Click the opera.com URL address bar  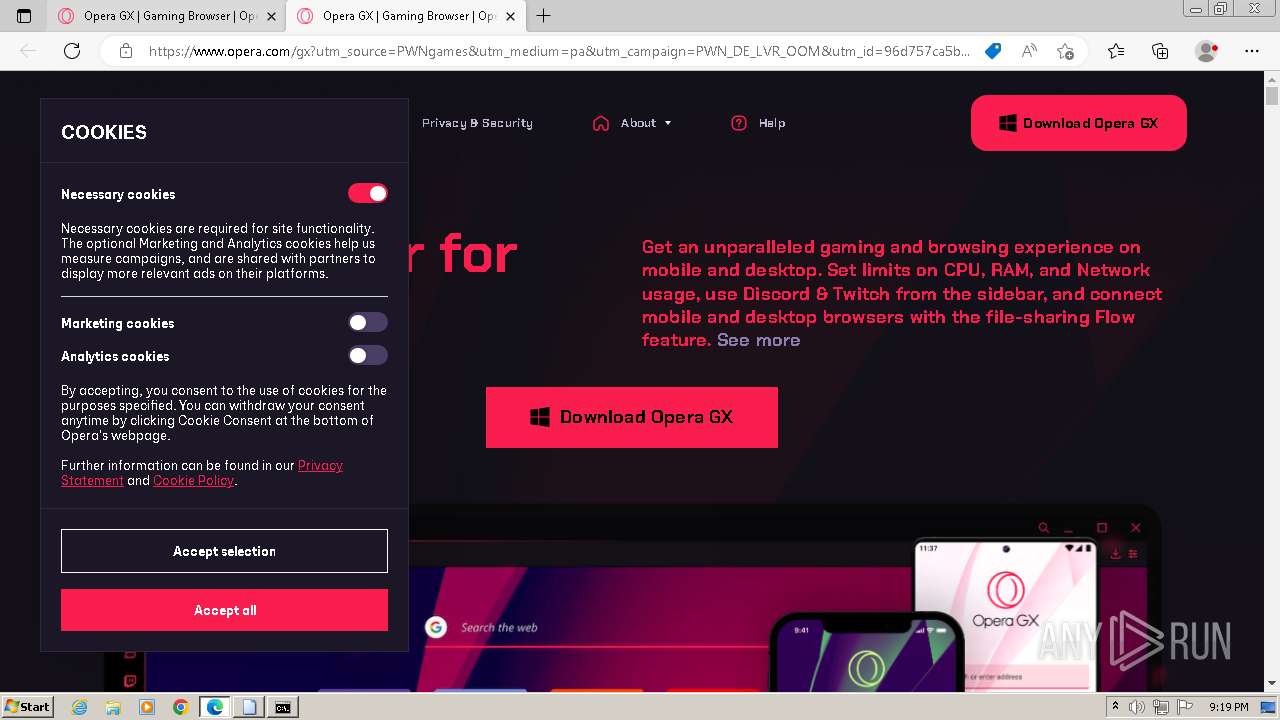(x=558, y=51)
